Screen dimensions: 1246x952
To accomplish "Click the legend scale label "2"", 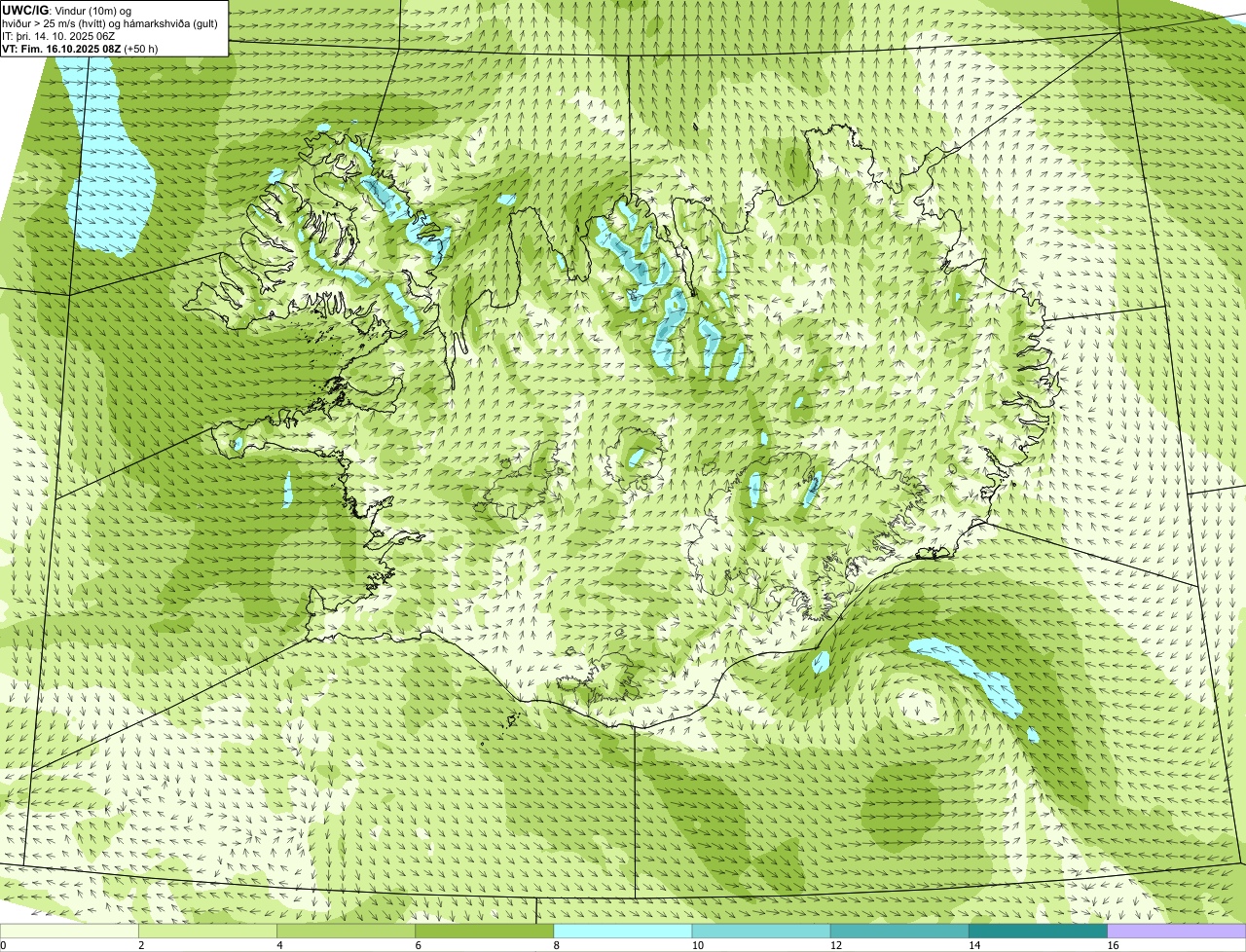I will click(141, 946).
